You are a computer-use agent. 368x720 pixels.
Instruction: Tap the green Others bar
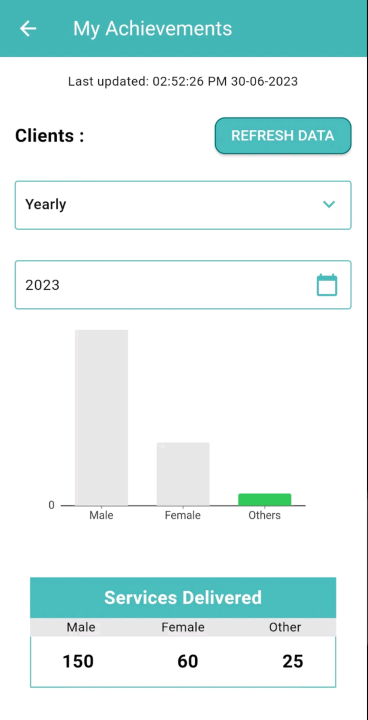pos(265,500)
